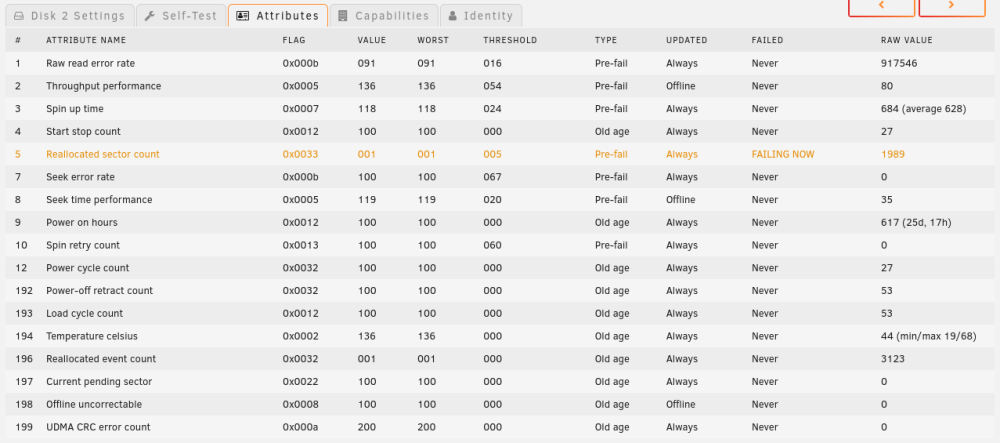Click flag 0x0013 for Spin retry count
1000x443 pixels.
point(300,245)
